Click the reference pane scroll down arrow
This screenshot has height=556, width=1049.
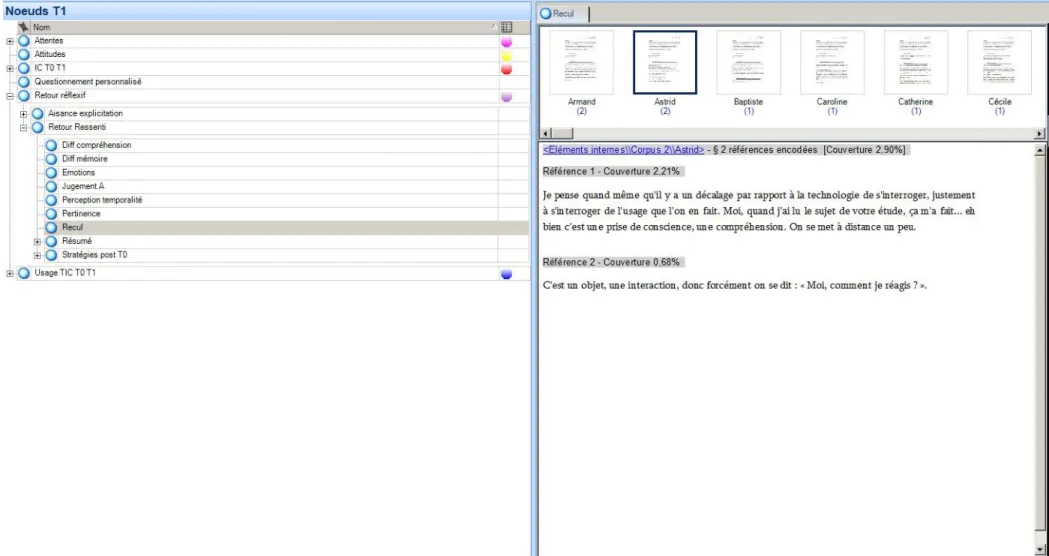(1040, 550)
